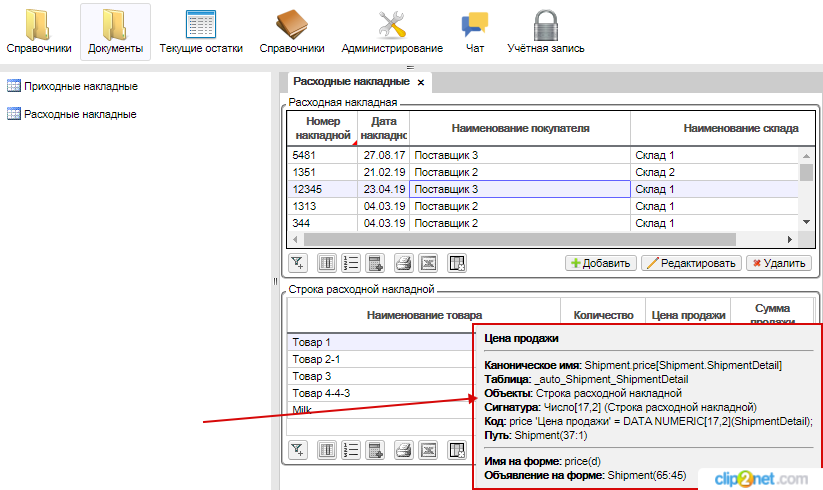
Task: Click the vertical sidebar splitter handle
Action: pyautogui.click(x=275, y=281)
